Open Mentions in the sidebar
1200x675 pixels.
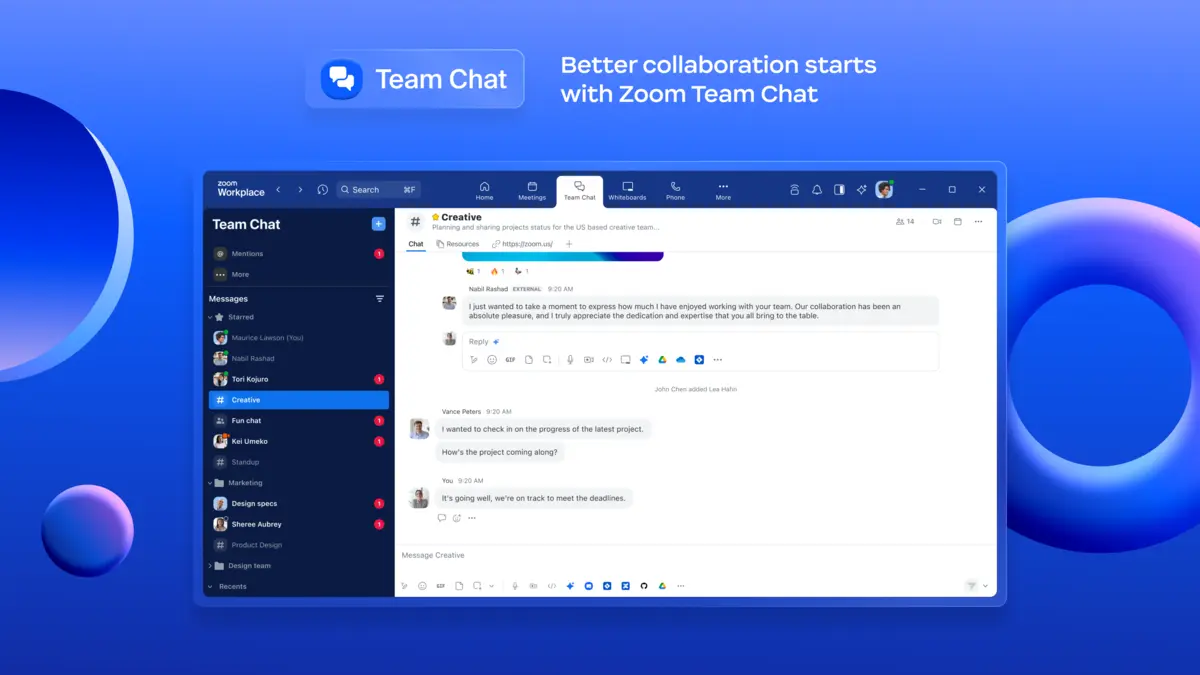pyautogui.click(x=298, y=254)
